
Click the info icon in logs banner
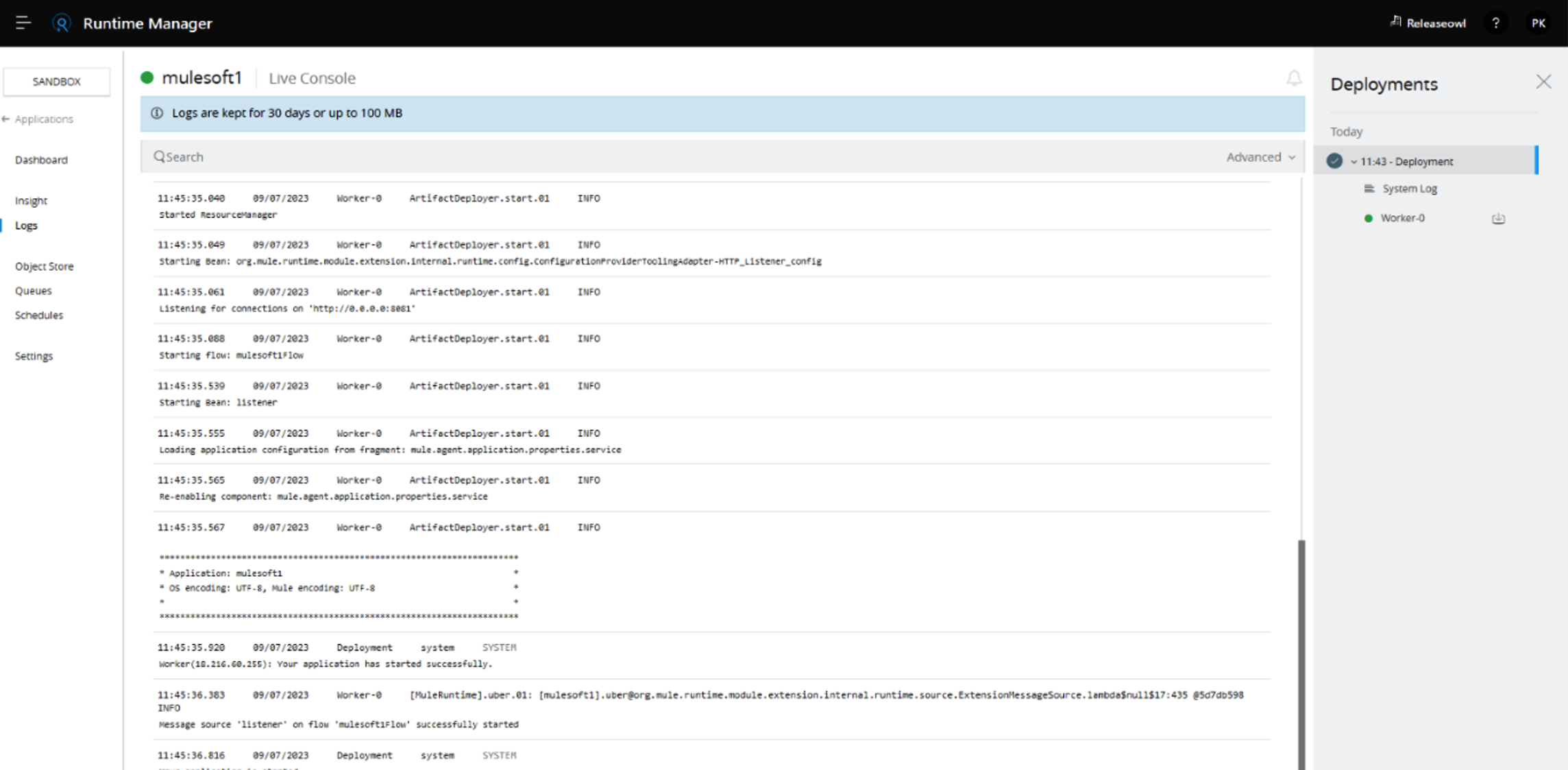click(157, 113)
